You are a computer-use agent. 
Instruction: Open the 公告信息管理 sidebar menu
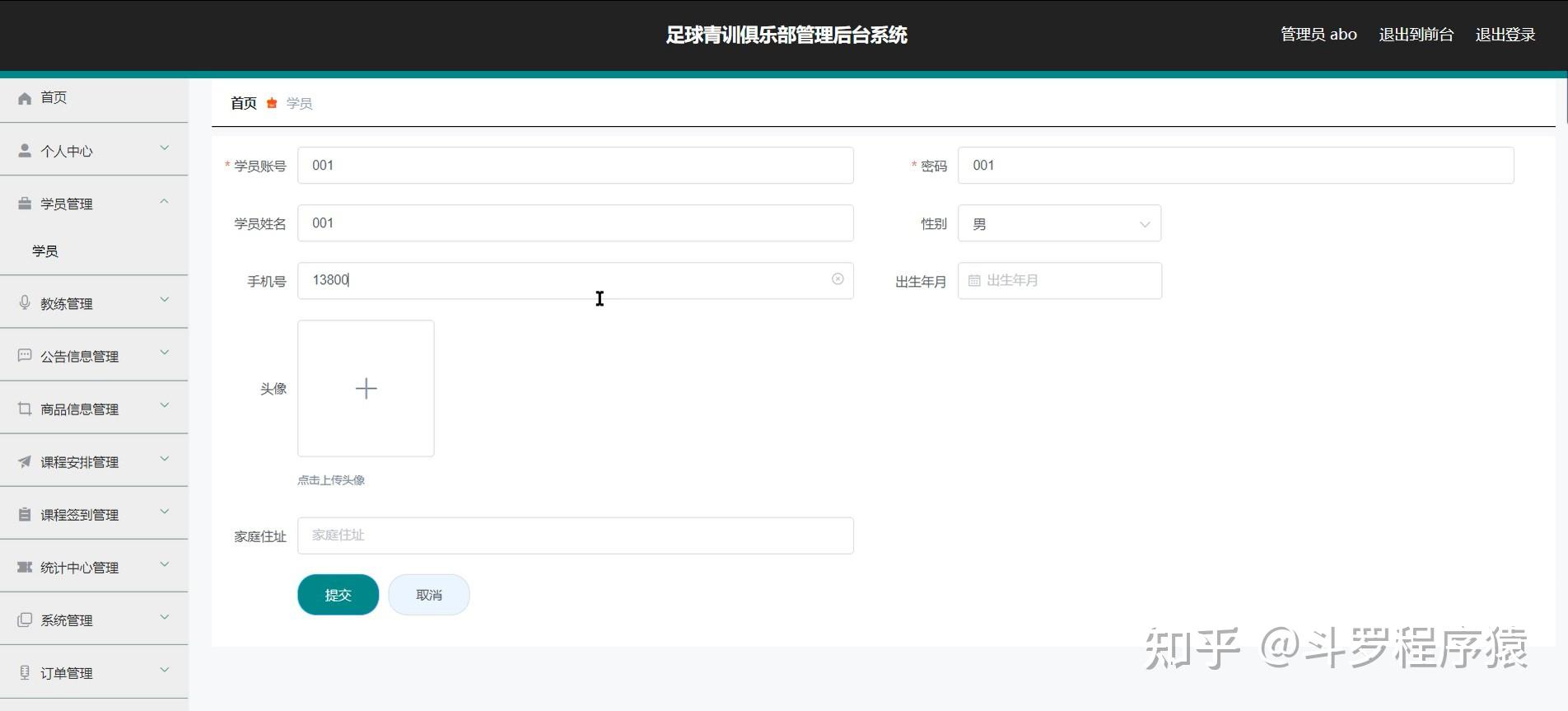(x=94, y=356)
